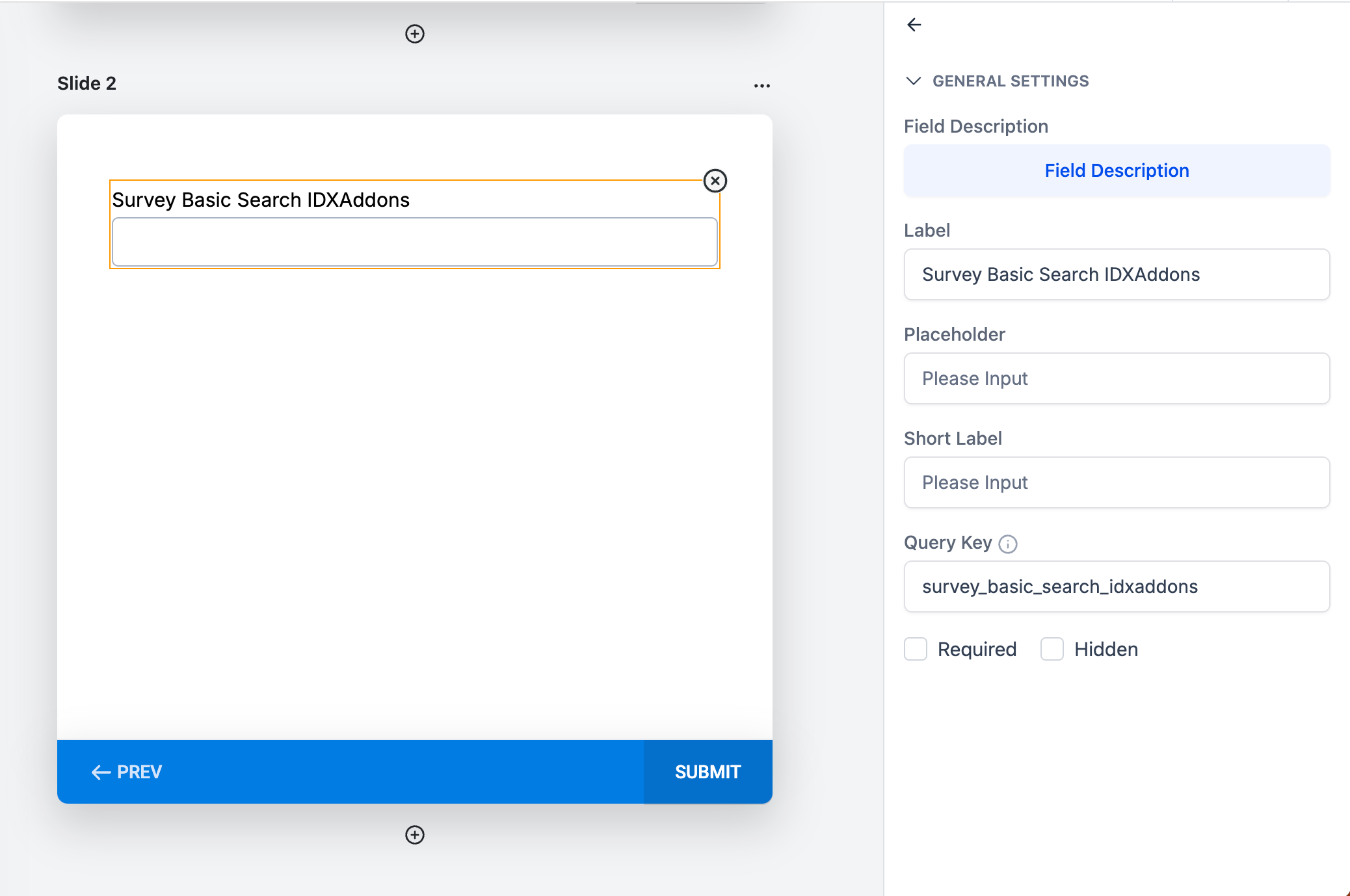The height and width of the screenshot is (896, 1350).
Task: Click into the Label input field
Action: [x=1117, y=274]
